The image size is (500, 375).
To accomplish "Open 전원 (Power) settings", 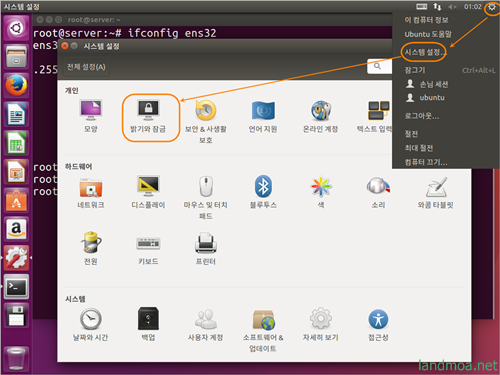I will 91,248.
